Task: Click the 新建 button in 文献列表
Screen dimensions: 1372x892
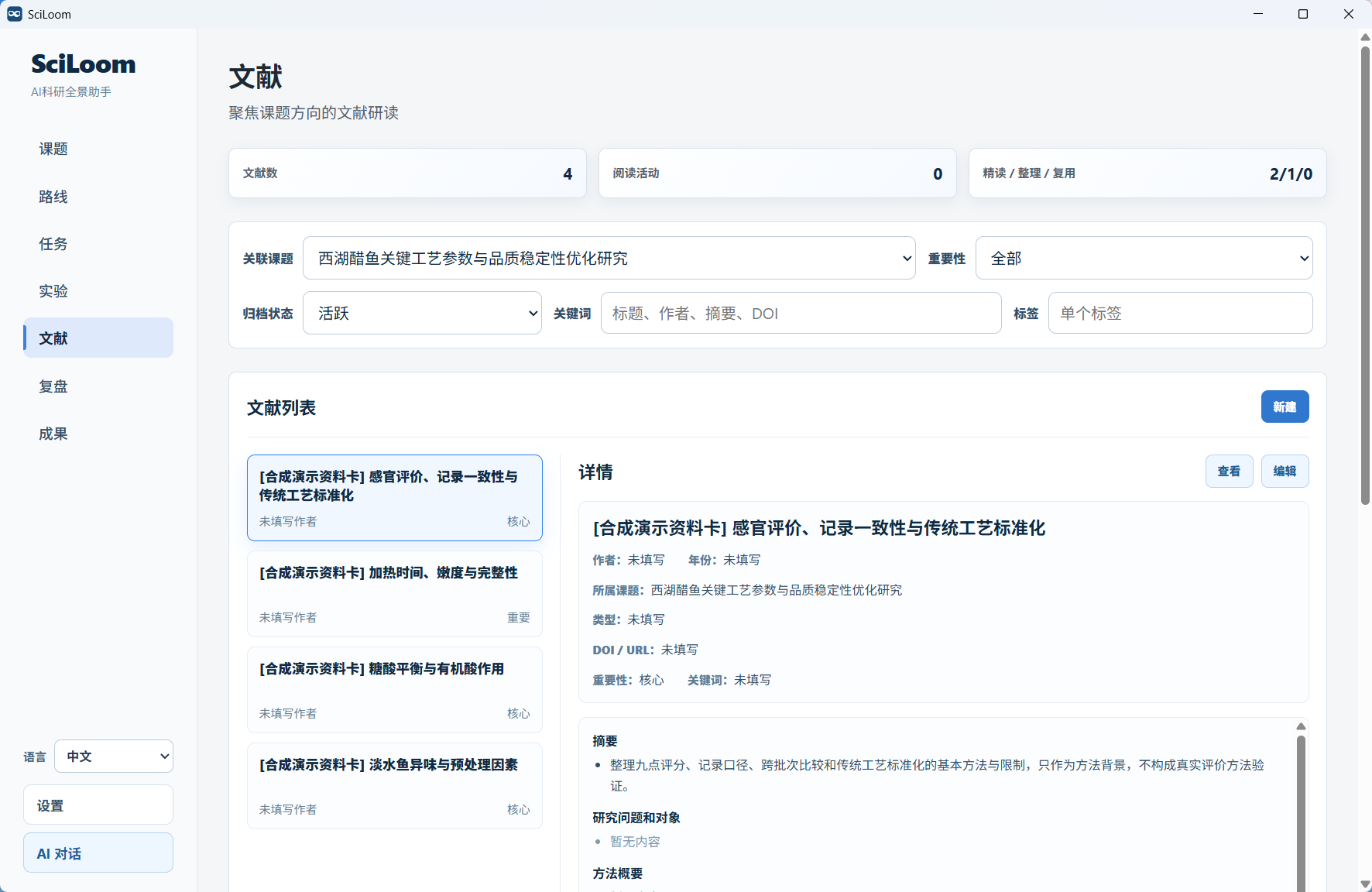Action: point(1285,407)
